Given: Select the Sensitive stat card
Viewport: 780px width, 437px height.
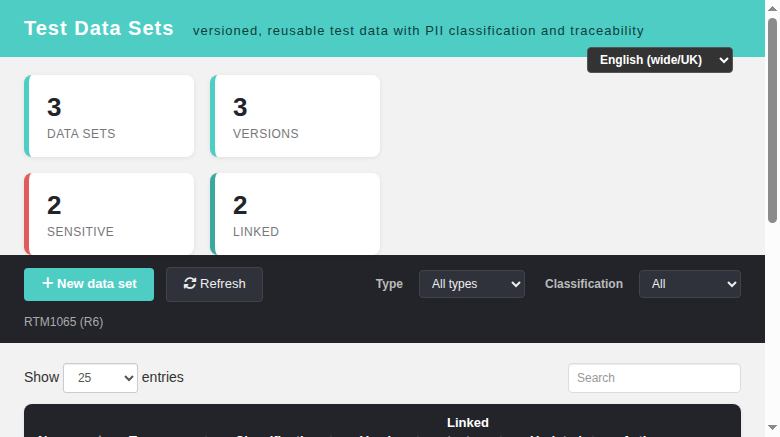Looking at the screenshot, I should click(109, 214).
